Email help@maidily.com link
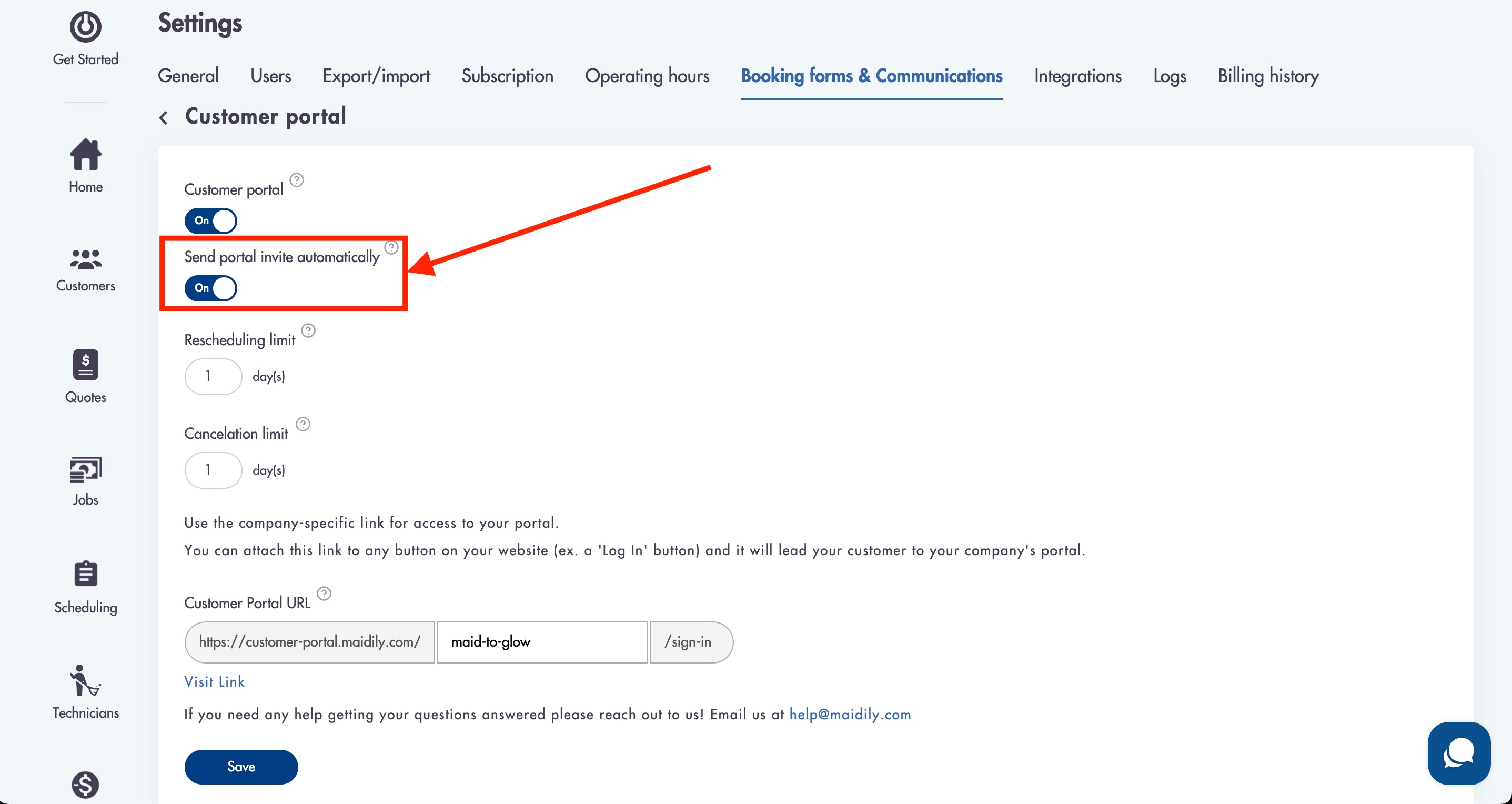 pos(850,714)
